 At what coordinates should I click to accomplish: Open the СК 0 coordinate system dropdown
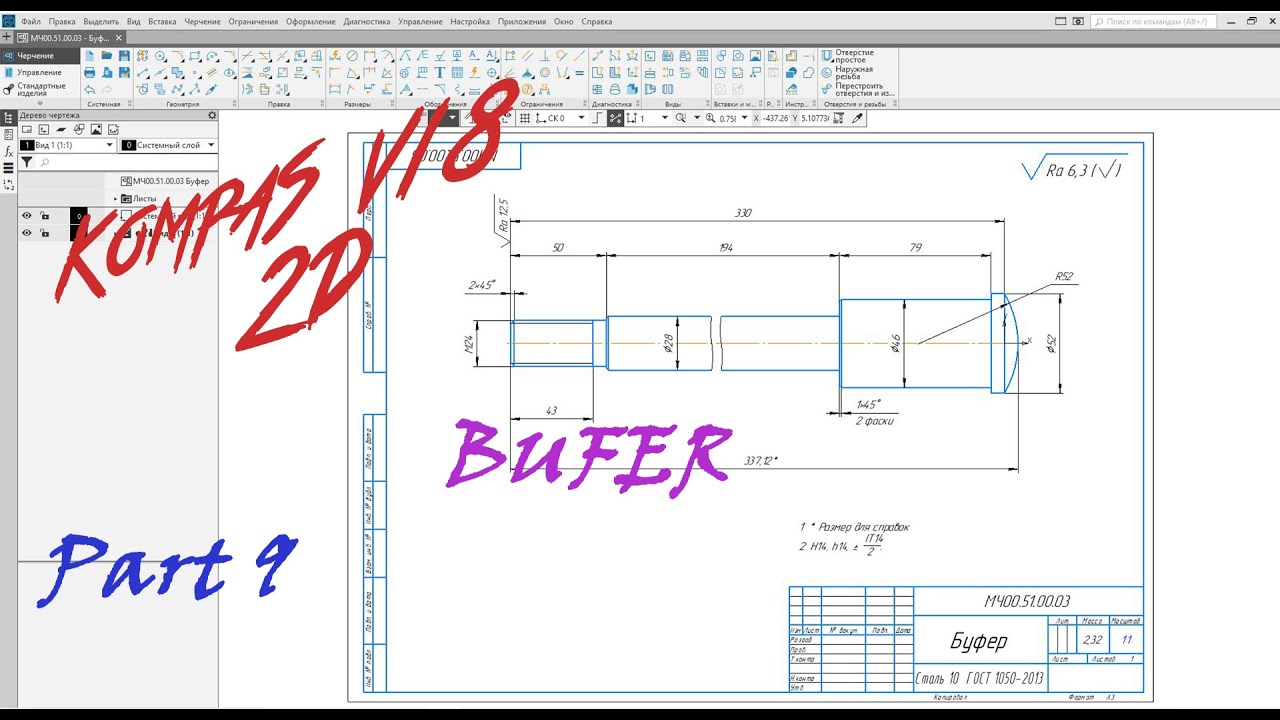[x=581, y=118]
